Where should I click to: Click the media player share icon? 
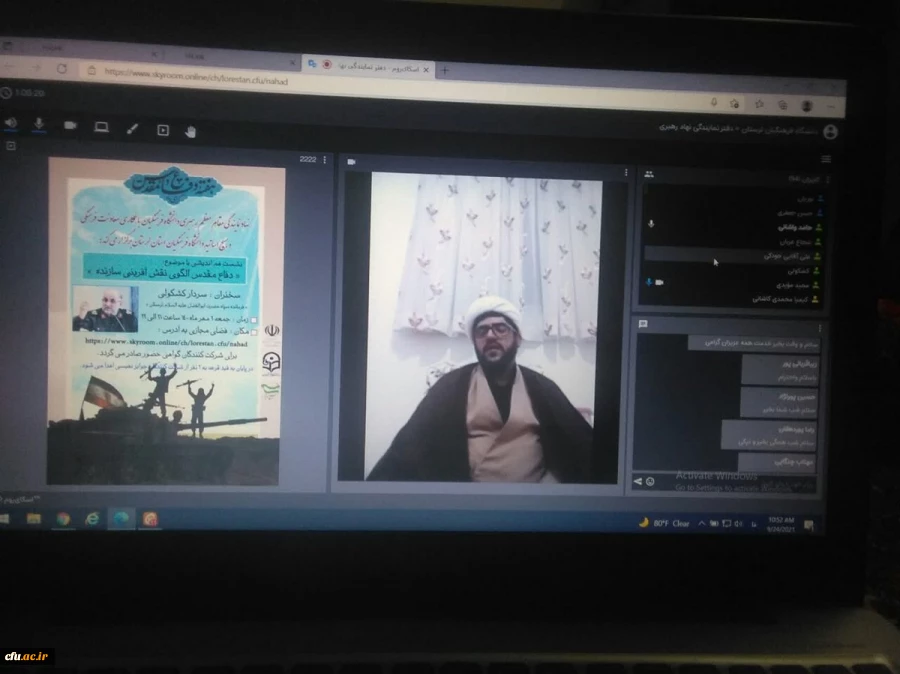(x=162, y=129)
